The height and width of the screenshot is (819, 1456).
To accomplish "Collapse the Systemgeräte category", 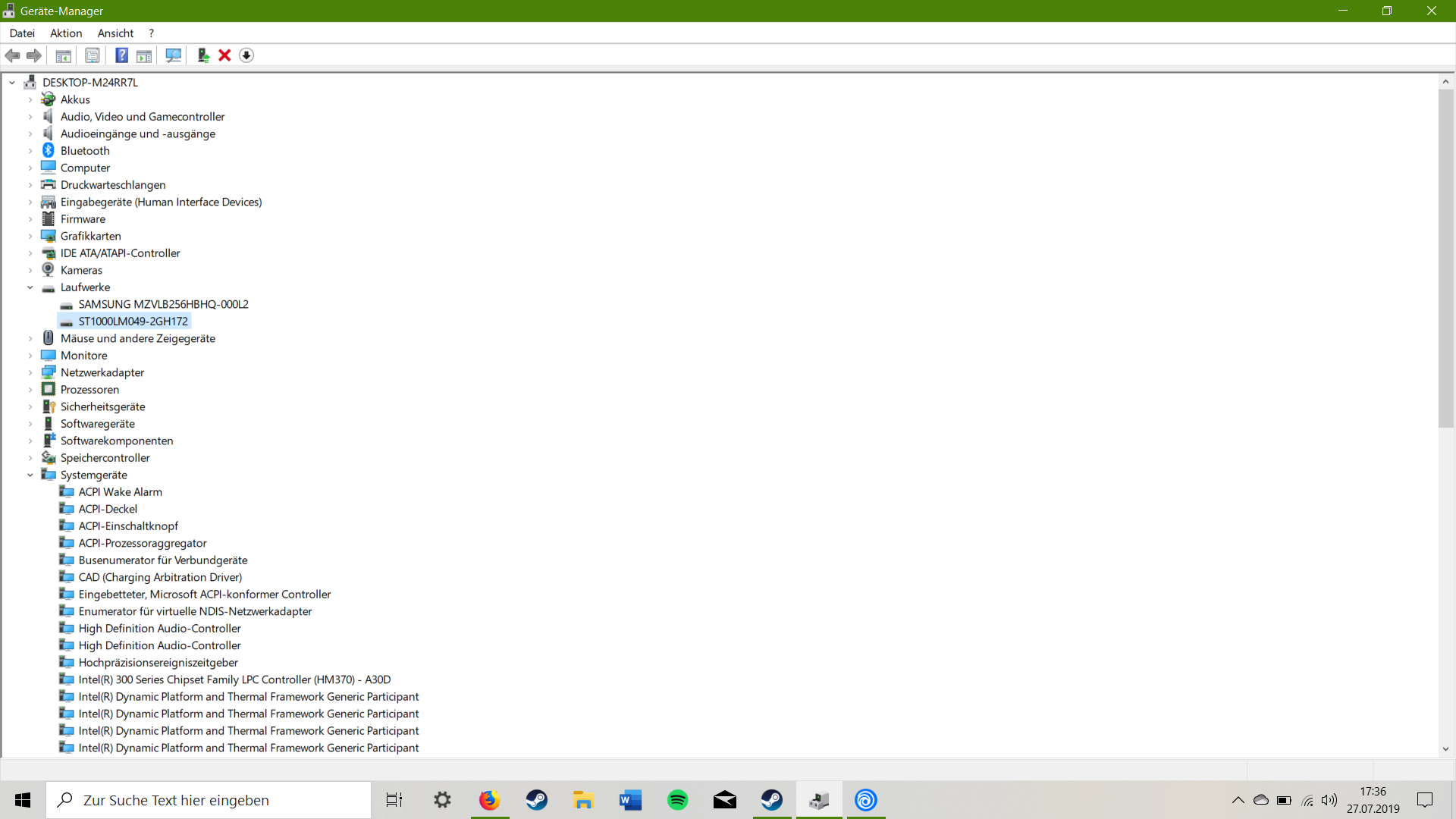I will [30, 475].
